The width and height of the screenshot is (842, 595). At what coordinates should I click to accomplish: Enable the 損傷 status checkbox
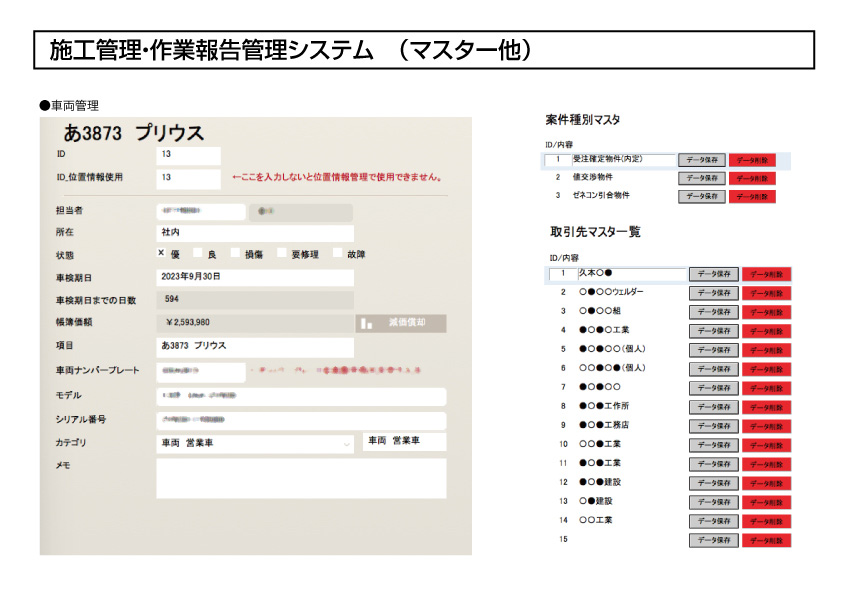click(236, 253)
